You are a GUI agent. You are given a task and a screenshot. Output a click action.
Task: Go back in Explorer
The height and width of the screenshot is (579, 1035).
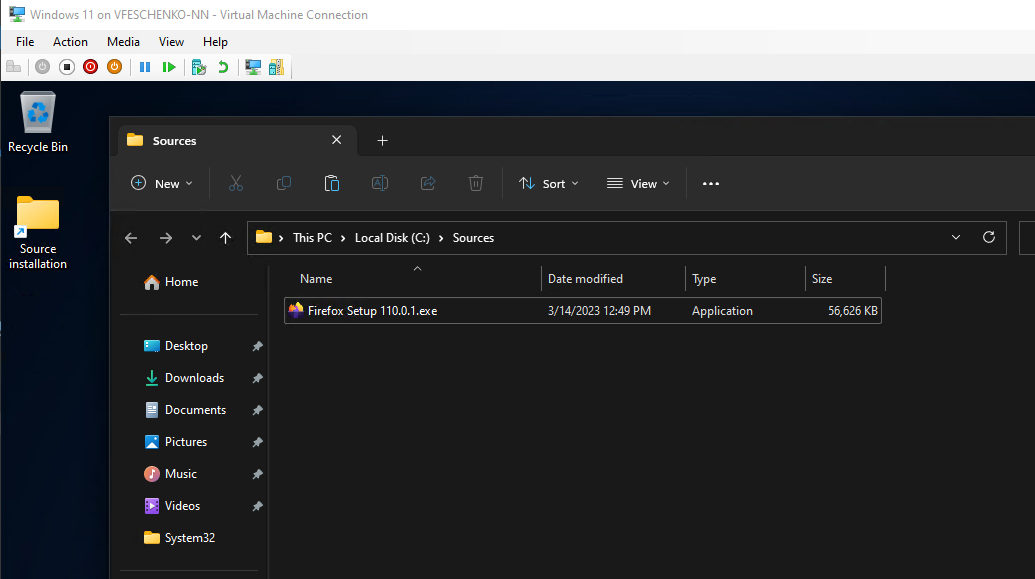pos(131,238)
